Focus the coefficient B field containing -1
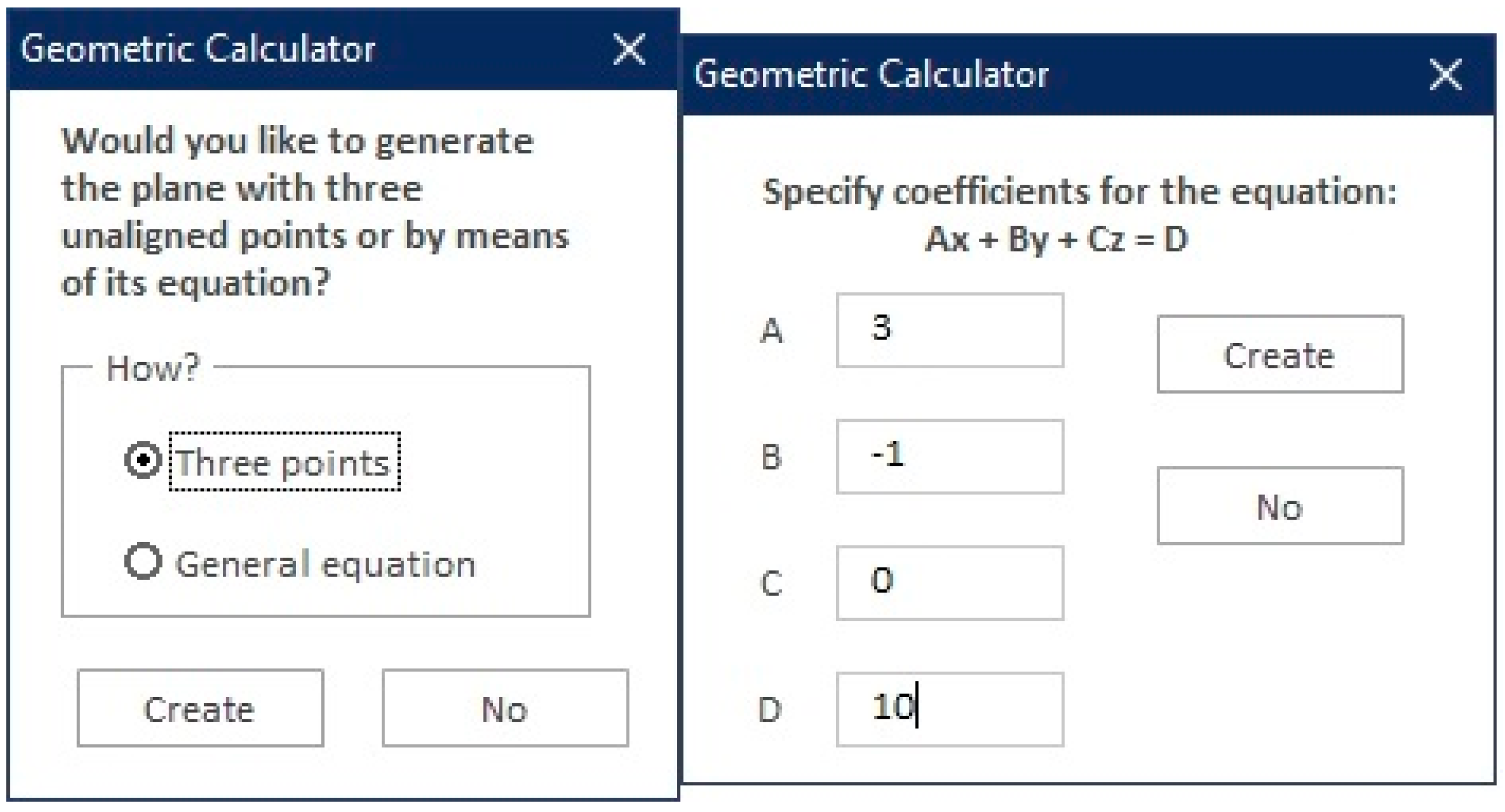 [x=950, y=457]
